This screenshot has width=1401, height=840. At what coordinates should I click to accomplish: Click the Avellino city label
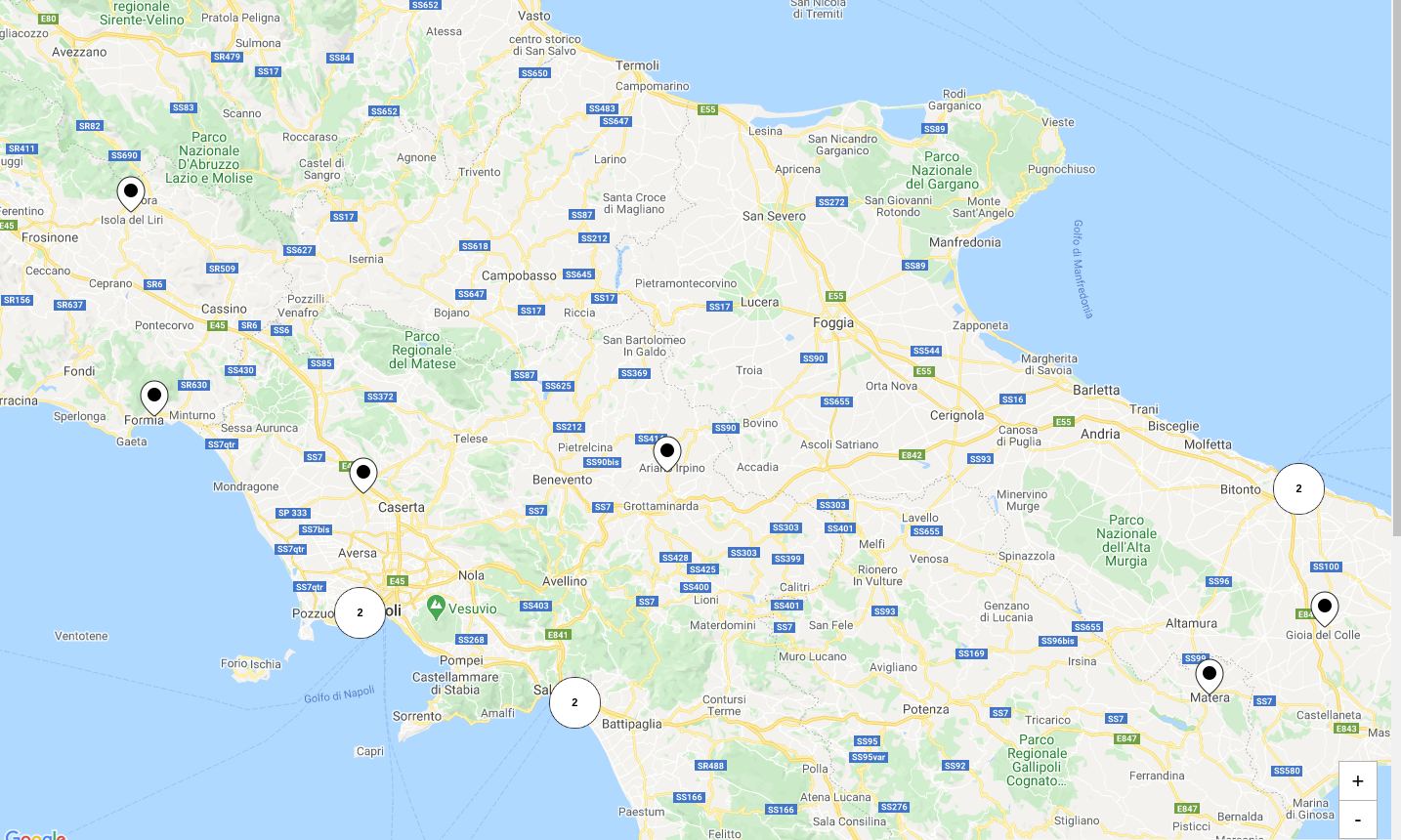(x=565, y=581)
